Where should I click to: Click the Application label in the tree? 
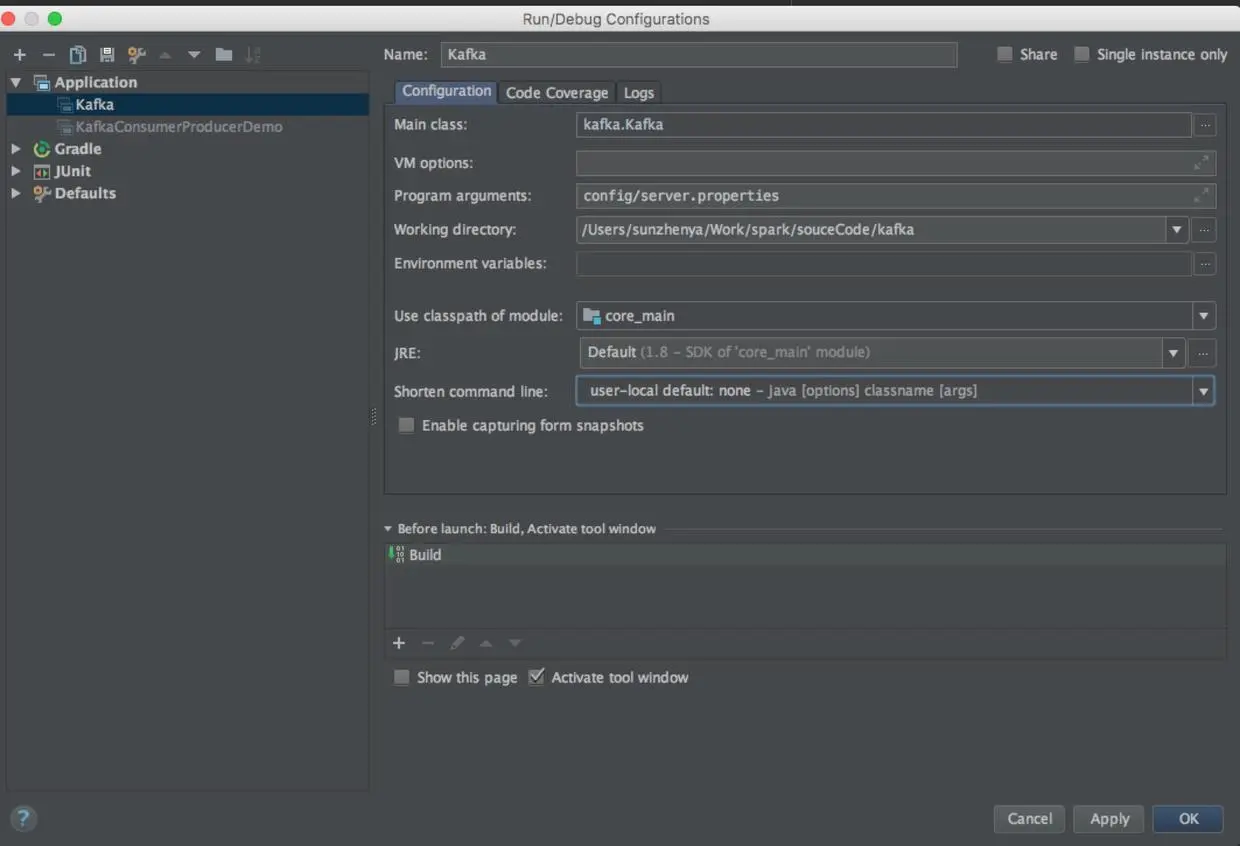pos(96,82)
